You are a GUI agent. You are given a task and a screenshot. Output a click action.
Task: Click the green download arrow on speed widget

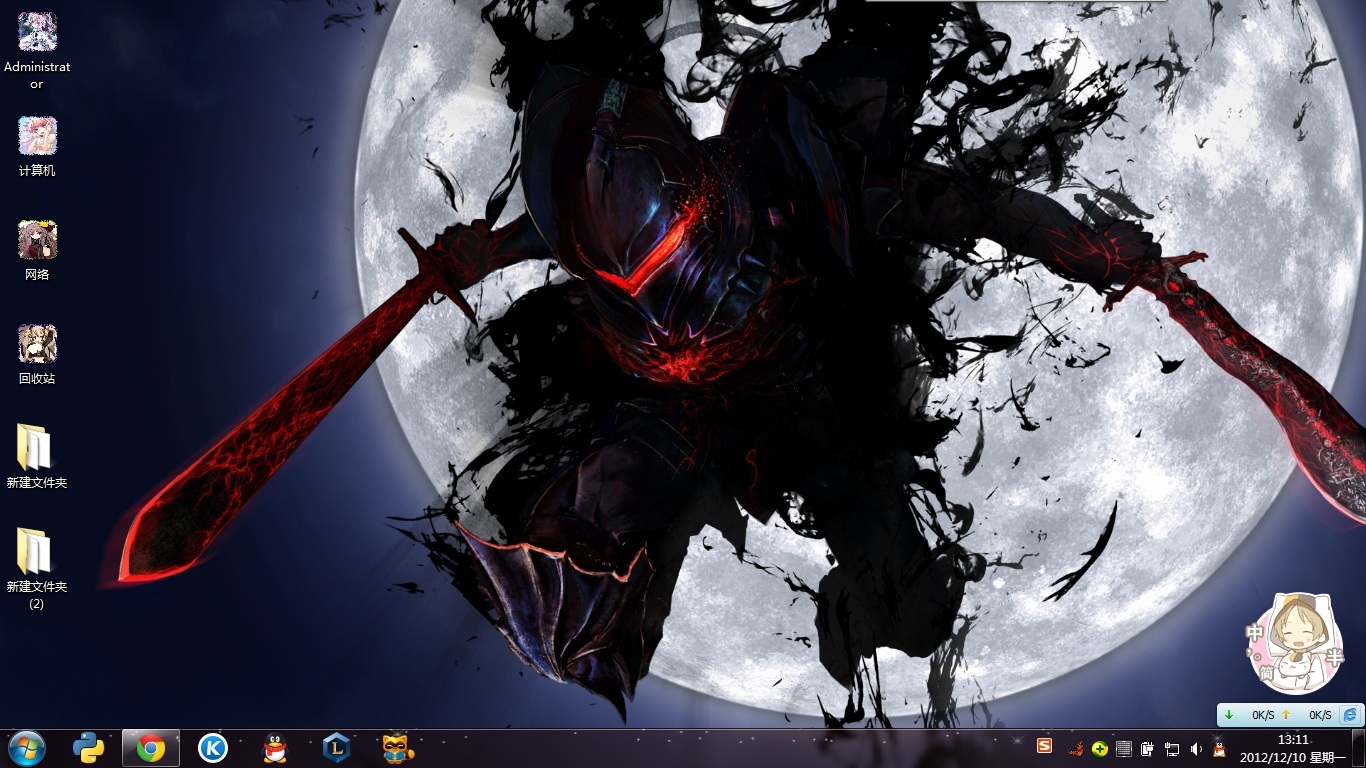click(1228, 715)
